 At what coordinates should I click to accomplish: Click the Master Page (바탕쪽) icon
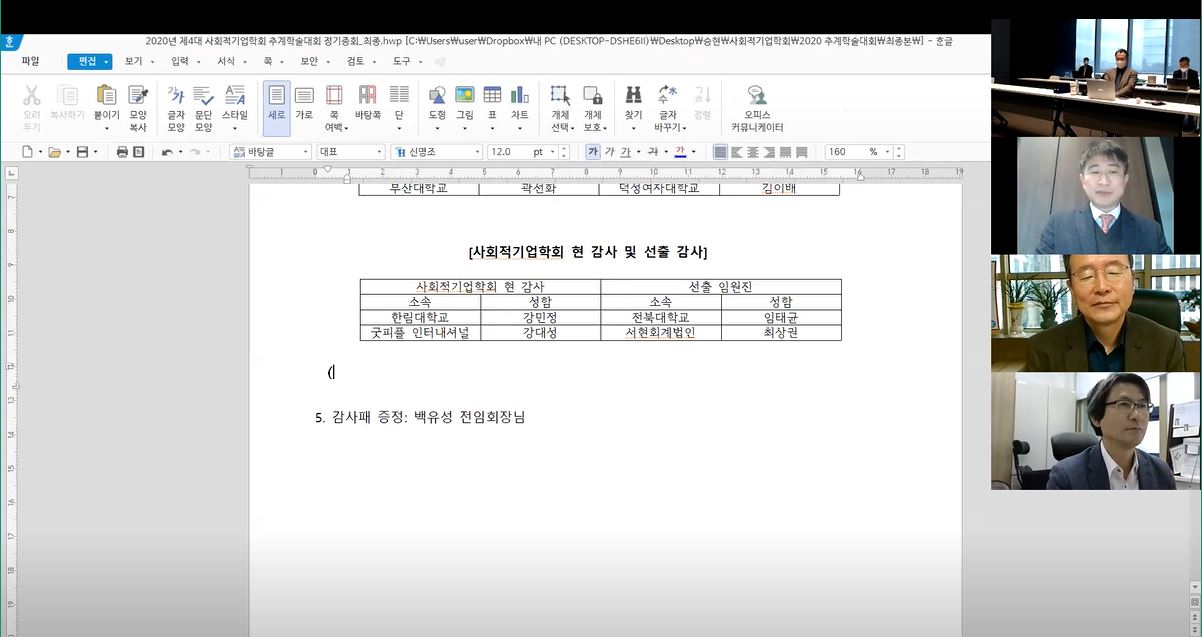(368, 96)
